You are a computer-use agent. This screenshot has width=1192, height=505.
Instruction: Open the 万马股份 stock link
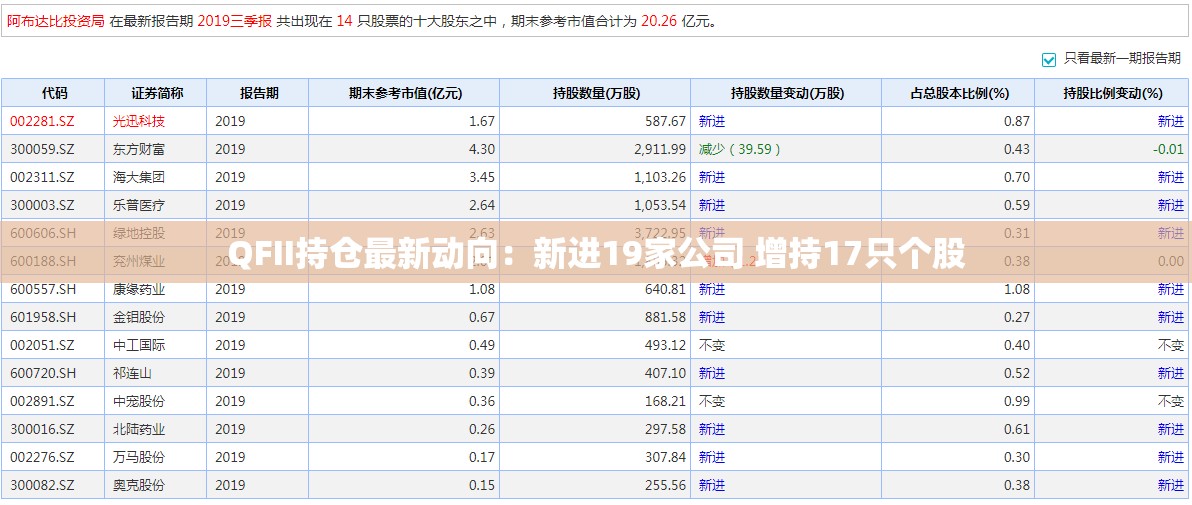pyautogui.click(x=138, y=458)
